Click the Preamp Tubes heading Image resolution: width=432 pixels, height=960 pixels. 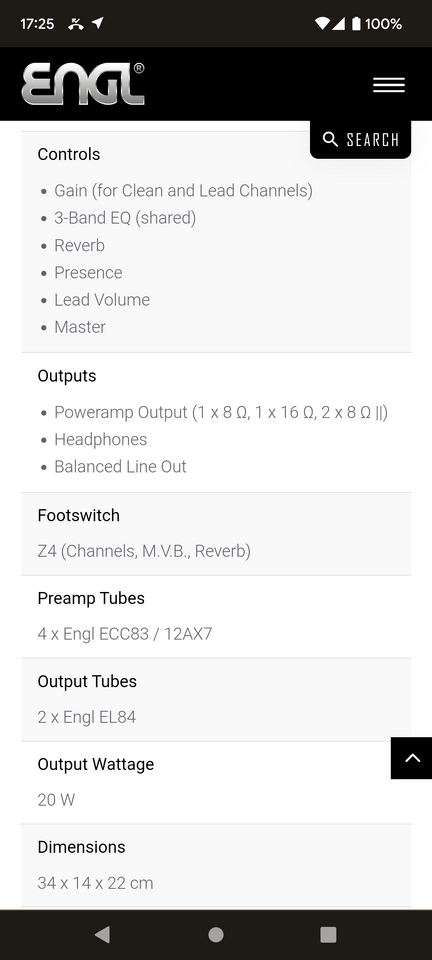pos(91,598)
